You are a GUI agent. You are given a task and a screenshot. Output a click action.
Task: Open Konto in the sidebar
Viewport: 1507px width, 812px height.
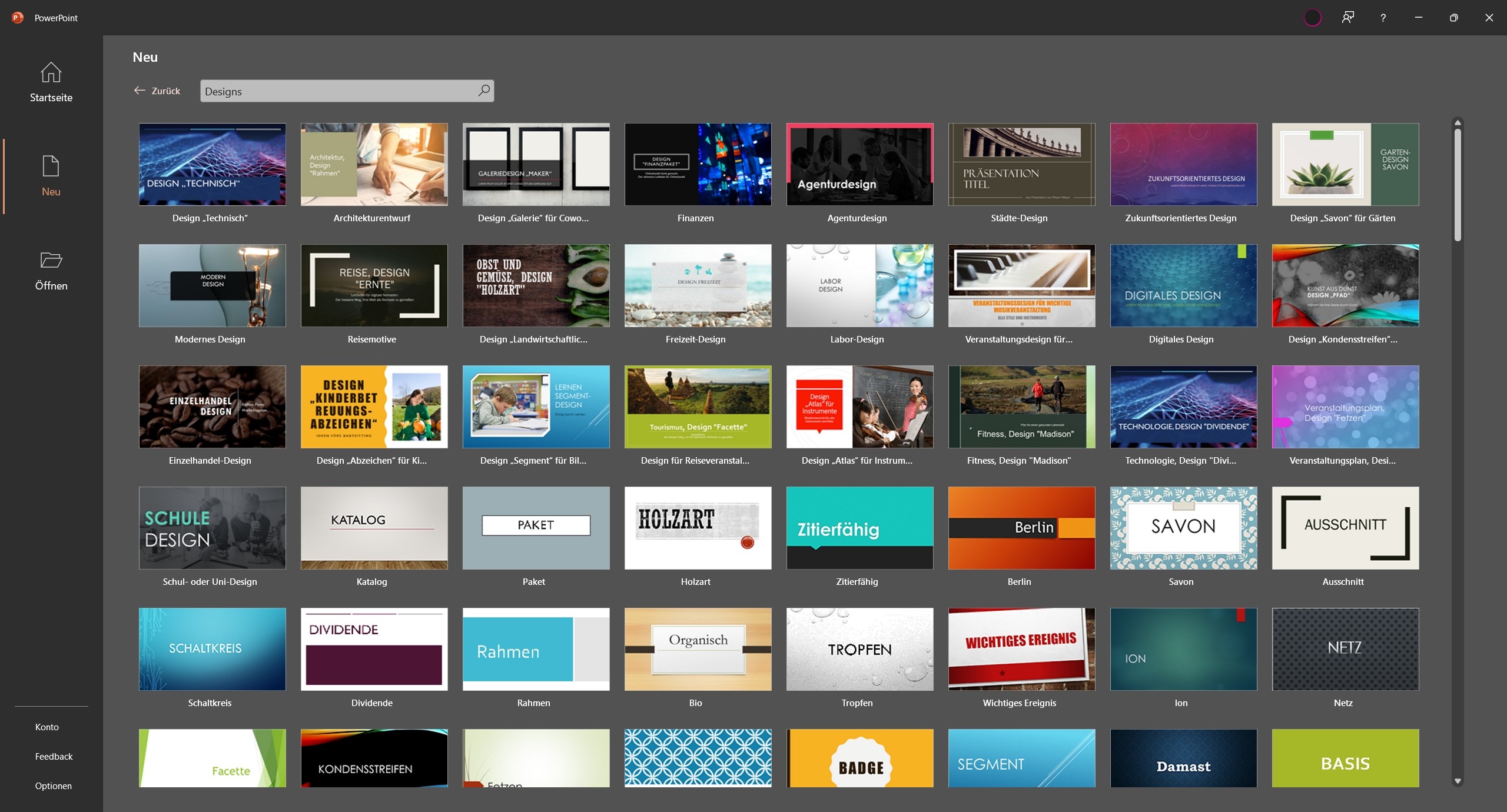(x=47, y=727)
